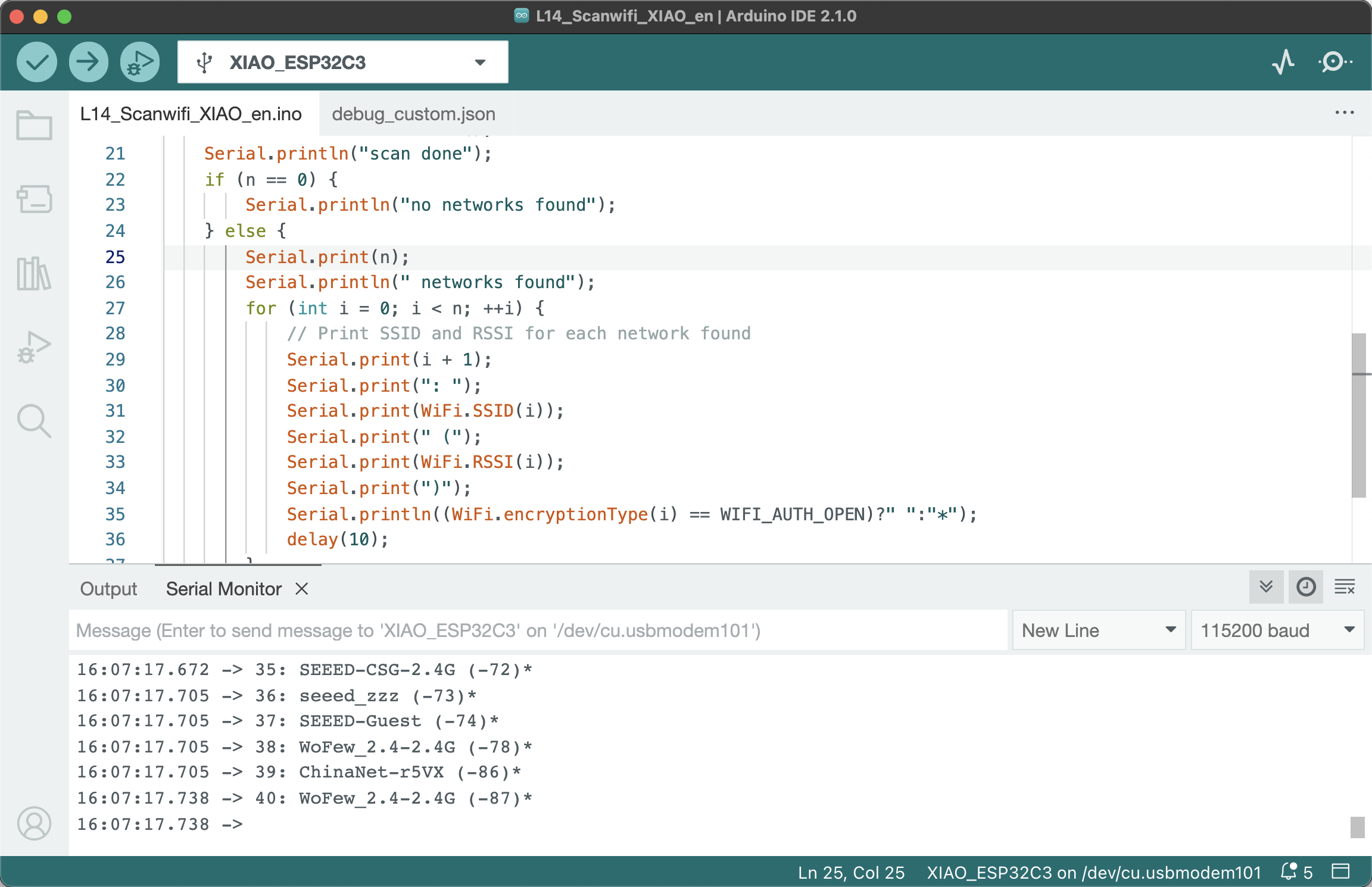Click the Serial Monitor scrollbar thumb

pyautogui.click(x=1357, y=827)
